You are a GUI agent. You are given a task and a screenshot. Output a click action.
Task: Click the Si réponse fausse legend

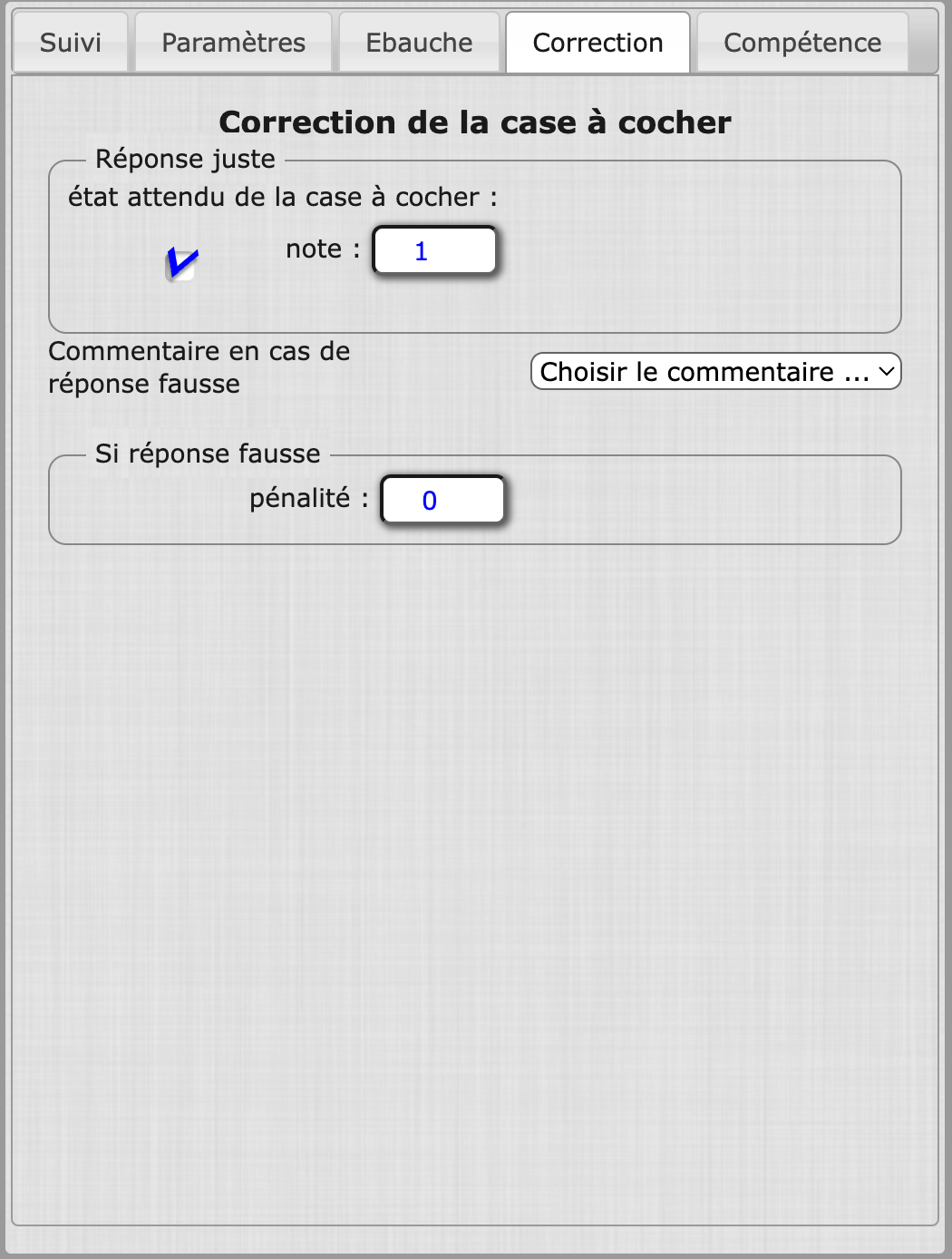point(208,454)
